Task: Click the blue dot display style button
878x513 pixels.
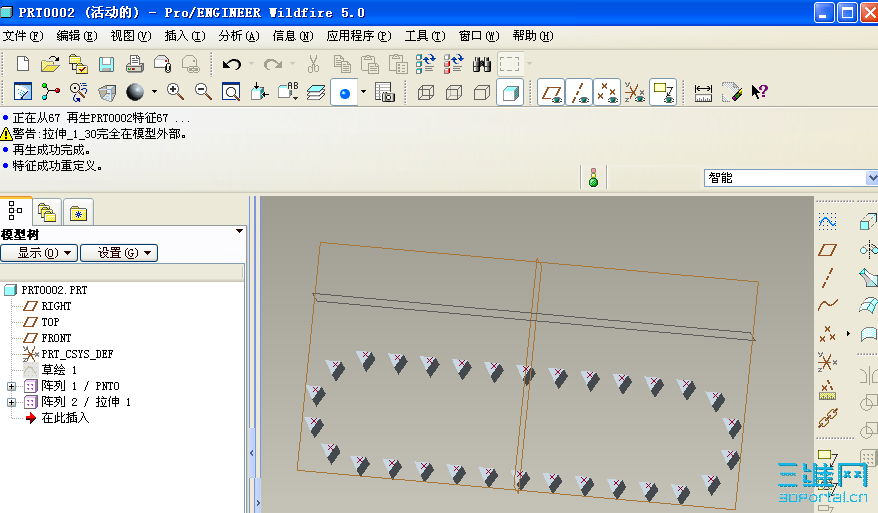Action: [344, 92]
